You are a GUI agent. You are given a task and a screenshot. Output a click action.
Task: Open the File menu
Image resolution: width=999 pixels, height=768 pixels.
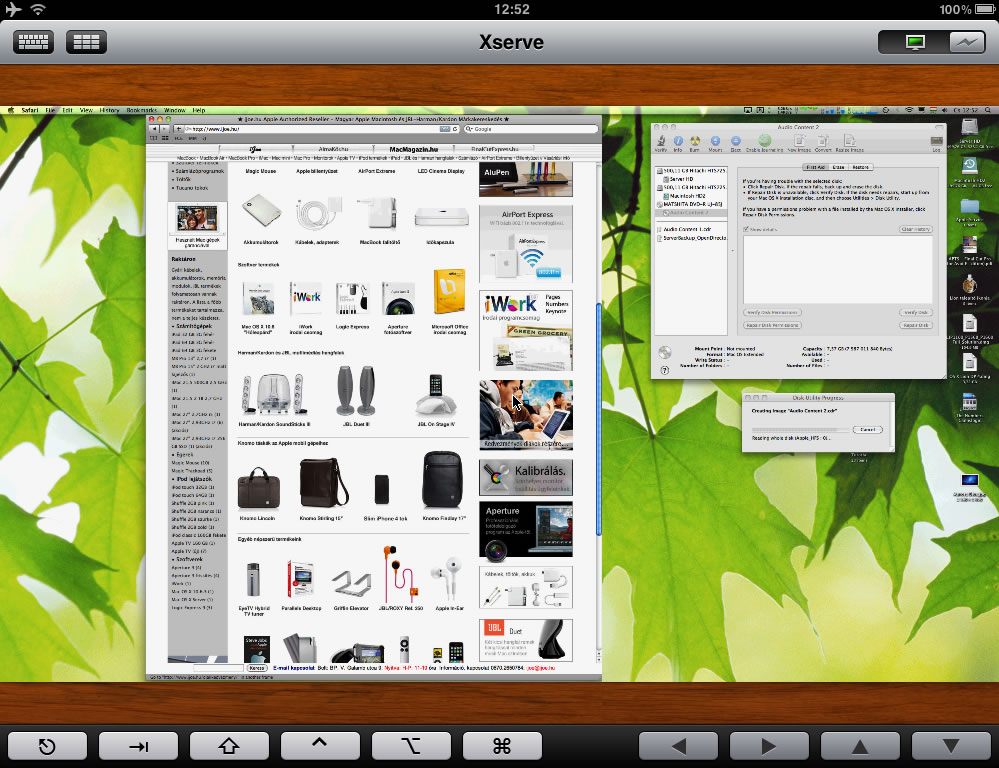tap(50, 110)
